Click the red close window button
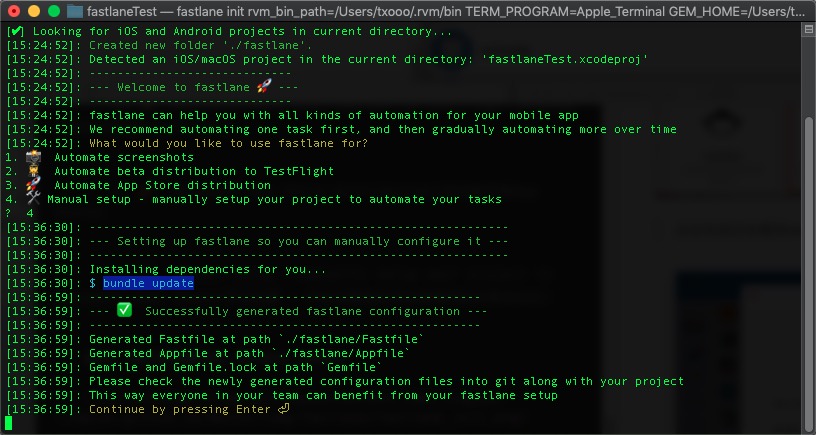Screen dimensions: 816x435 pyautogui.click(x=14, y=11)
